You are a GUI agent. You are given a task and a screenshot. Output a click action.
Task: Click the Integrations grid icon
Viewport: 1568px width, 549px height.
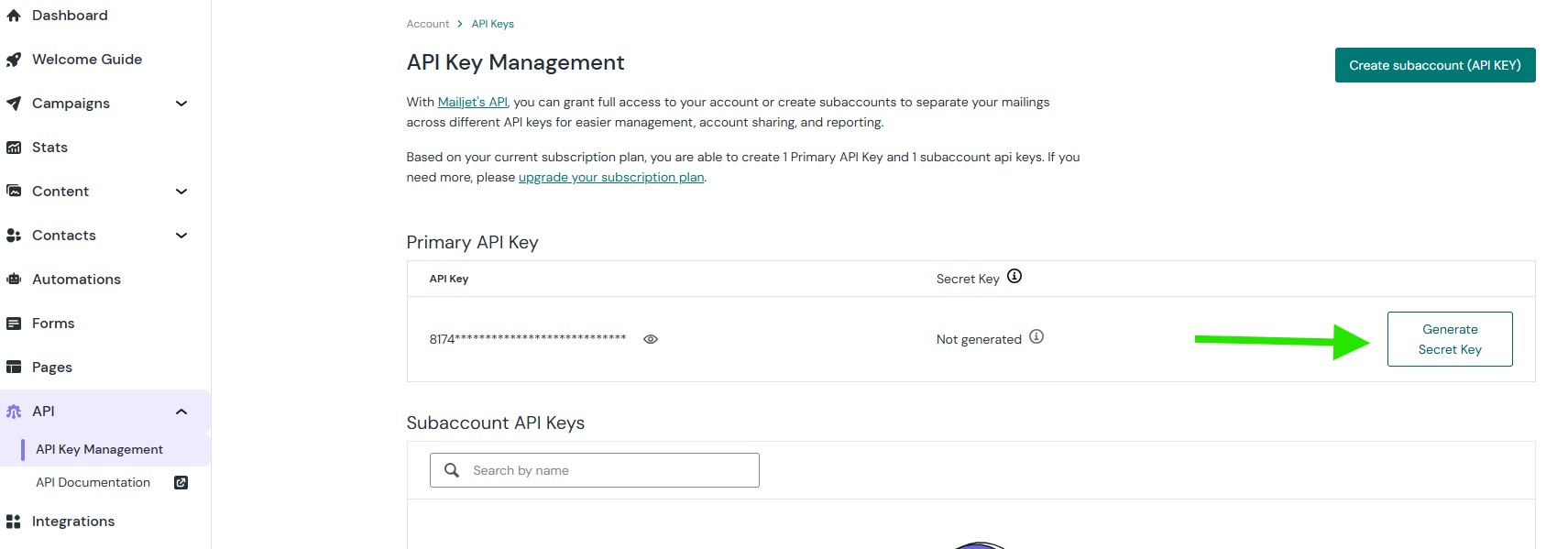pyautogui.click(x=14, y=522)
